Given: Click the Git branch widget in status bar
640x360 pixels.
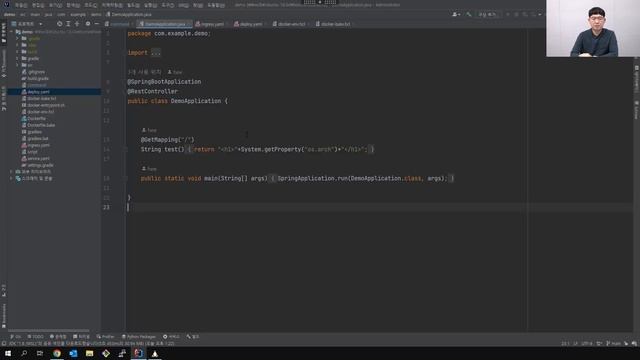Looking at the screenshot, I should pos(613,344).
